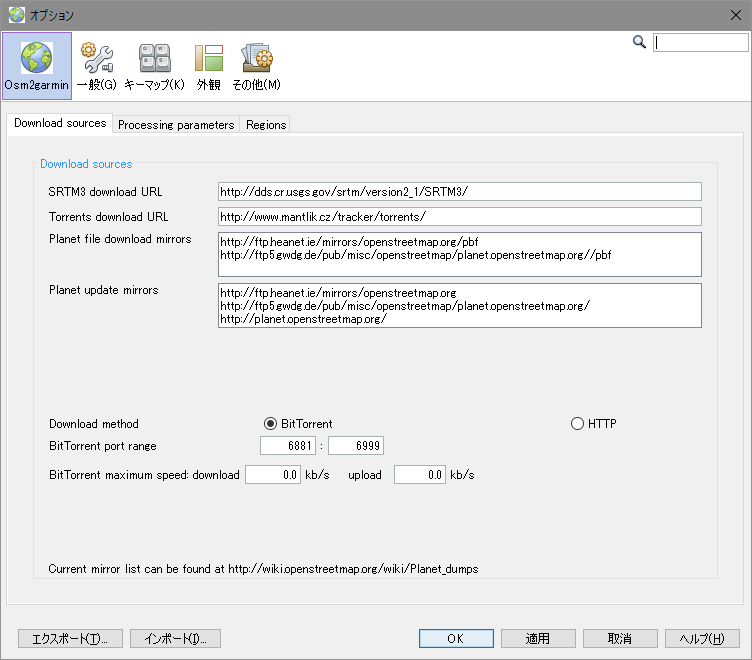Click the SRTM3 download URL field
Screen dimensions: 752x660
pyautogui.click(x=459, y=191)
